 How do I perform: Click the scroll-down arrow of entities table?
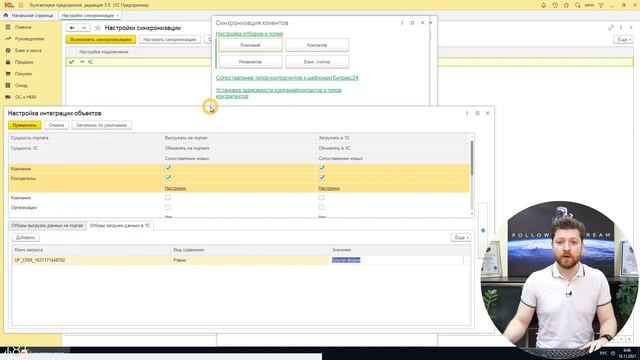click(472, 214)
